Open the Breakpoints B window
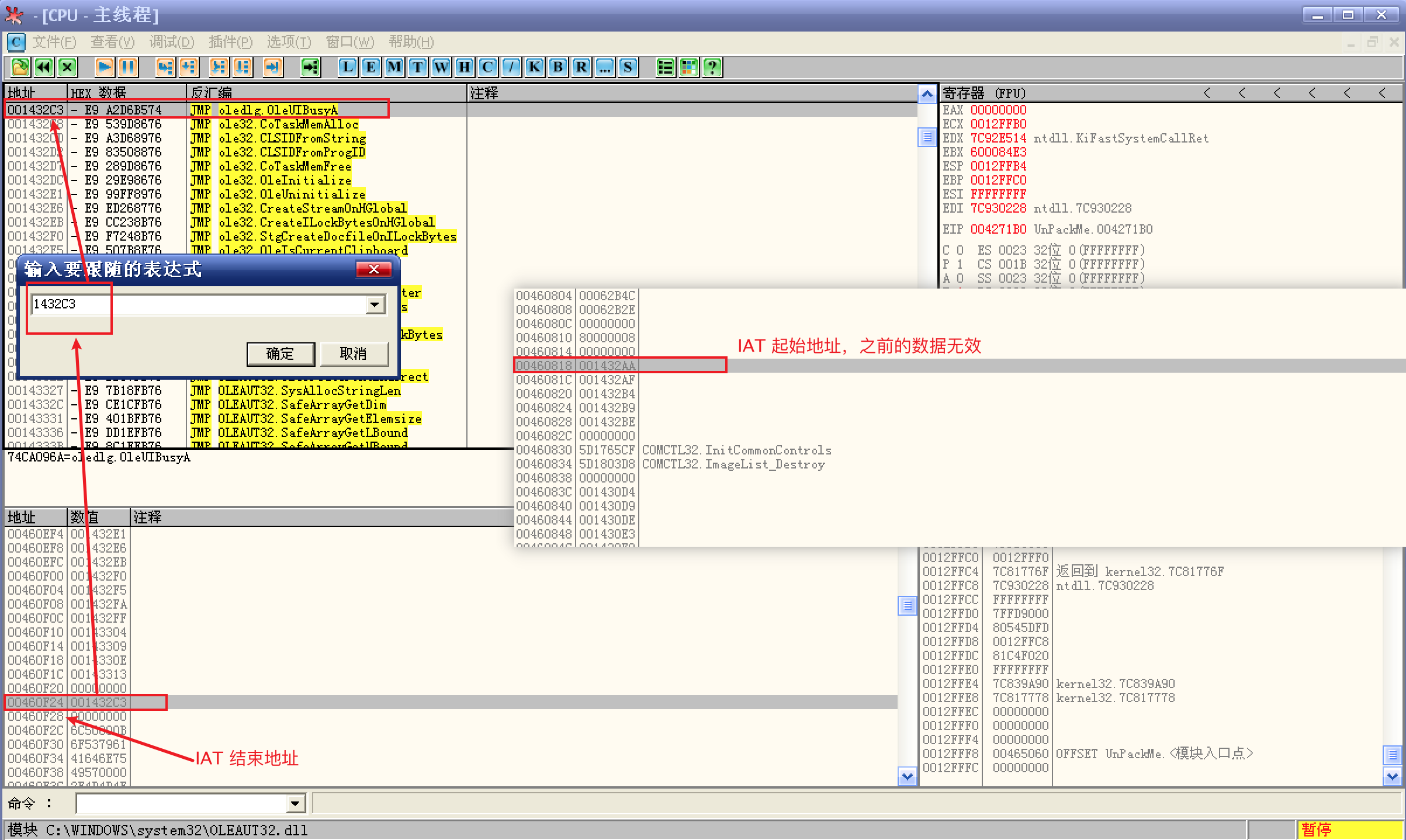This screenshot has height=840, width=1406. click(558, 67)
